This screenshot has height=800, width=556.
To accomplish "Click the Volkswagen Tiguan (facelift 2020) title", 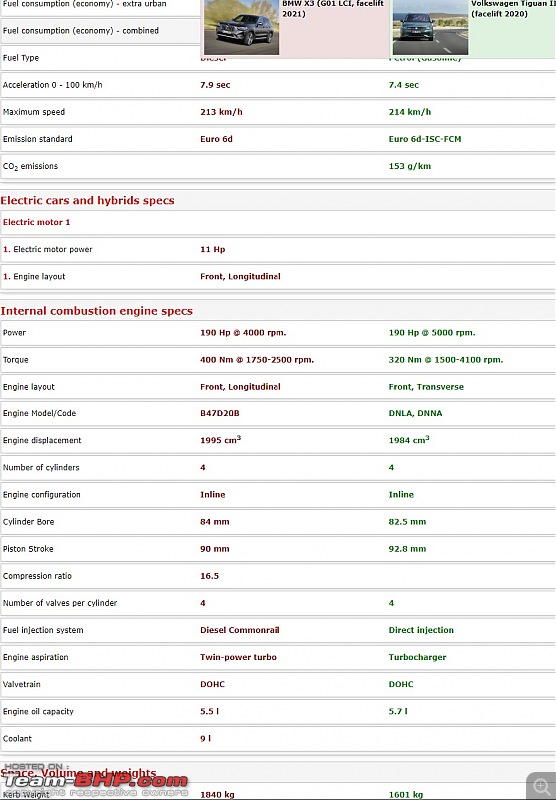I will click(513, 9).
